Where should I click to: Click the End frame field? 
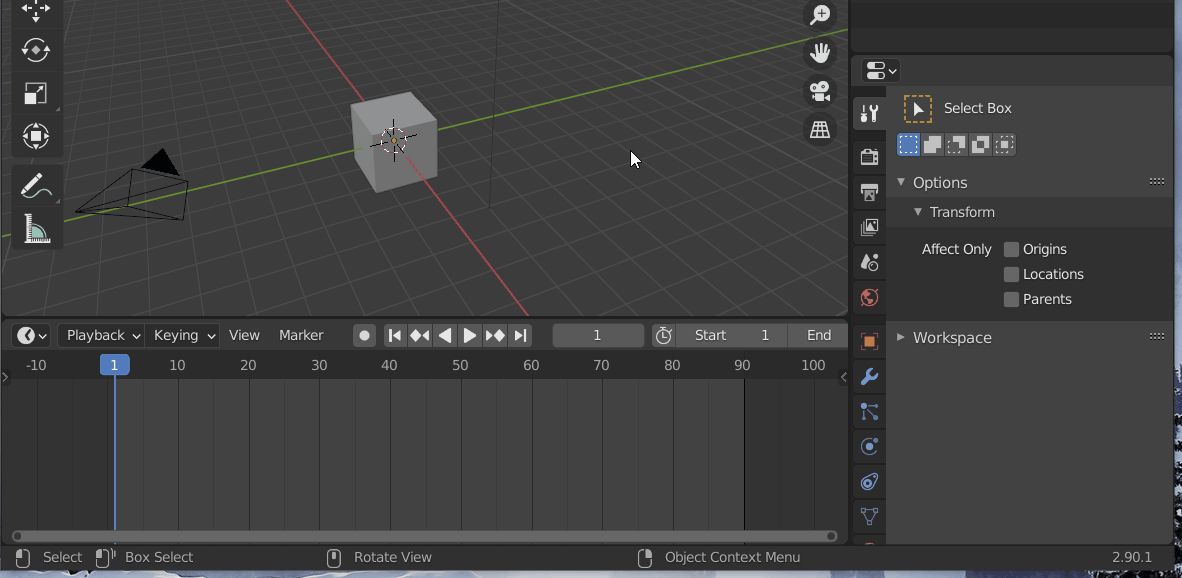click(x=818, y=335)
